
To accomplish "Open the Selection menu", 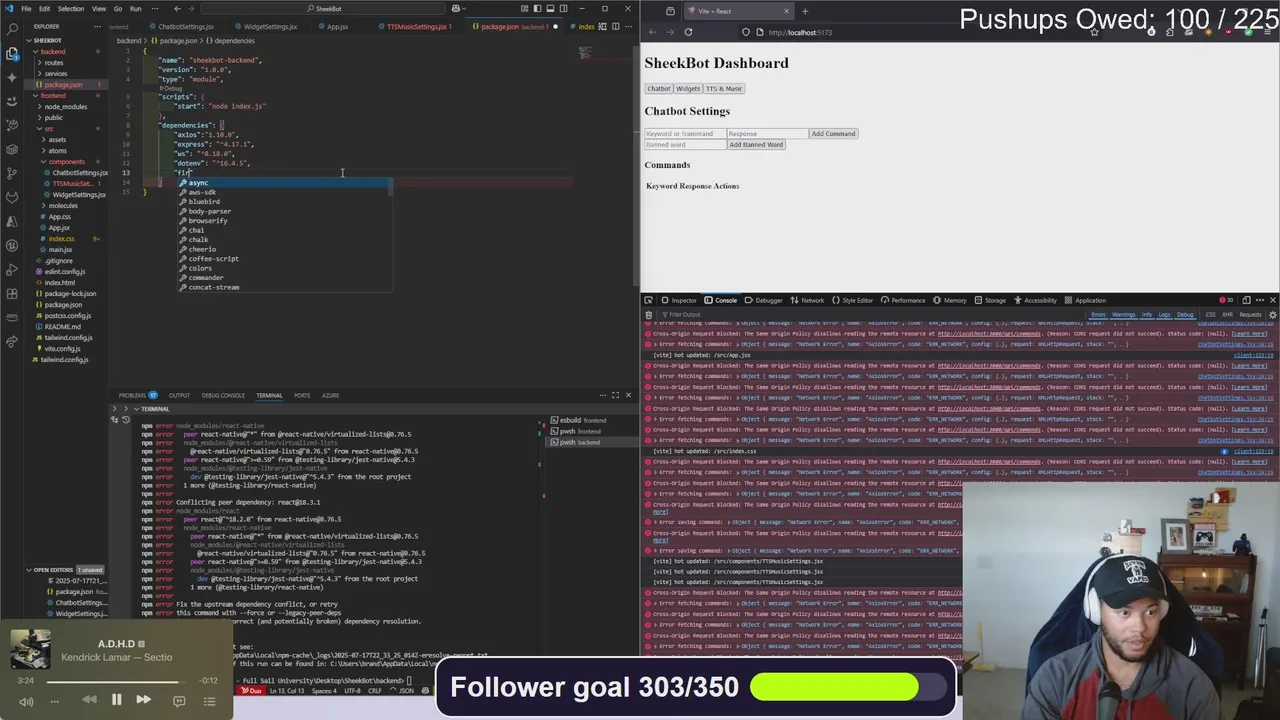I will pos(71,9).
